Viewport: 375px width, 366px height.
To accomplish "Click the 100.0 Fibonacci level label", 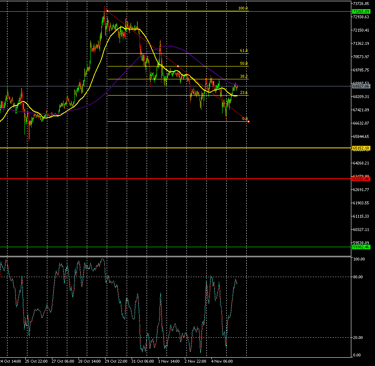I will click(x=243, y=8).
